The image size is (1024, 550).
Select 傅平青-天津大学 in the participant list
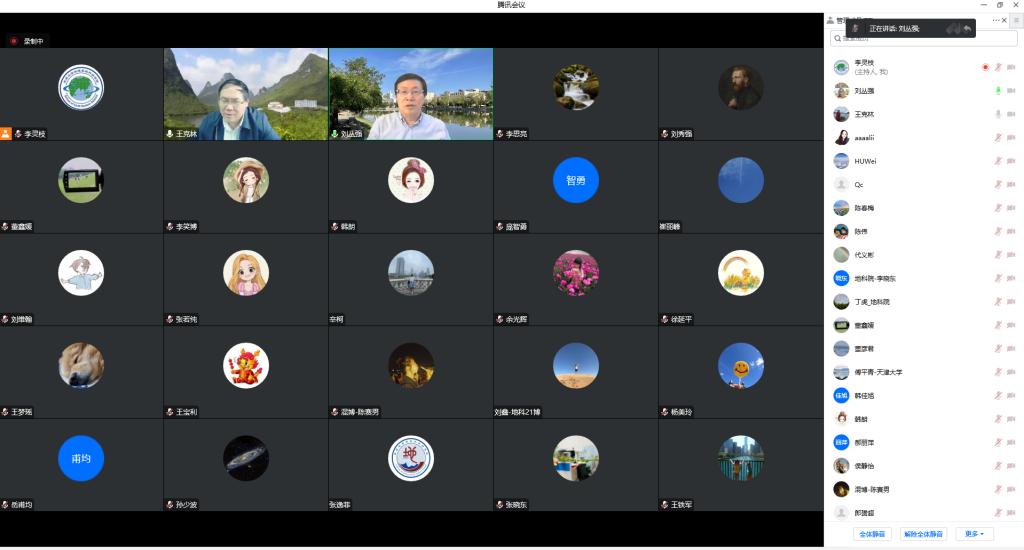(x=878, y=372)
